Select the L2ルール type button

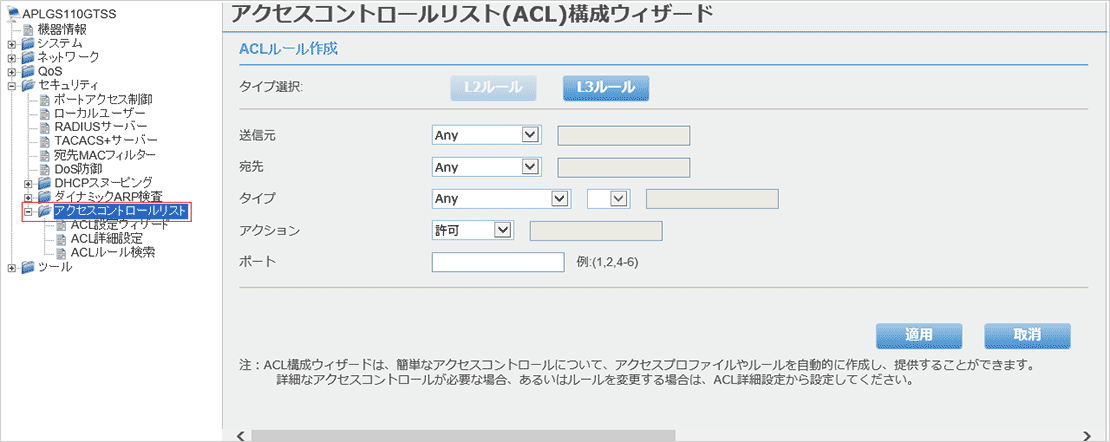(x=493, y=88)
